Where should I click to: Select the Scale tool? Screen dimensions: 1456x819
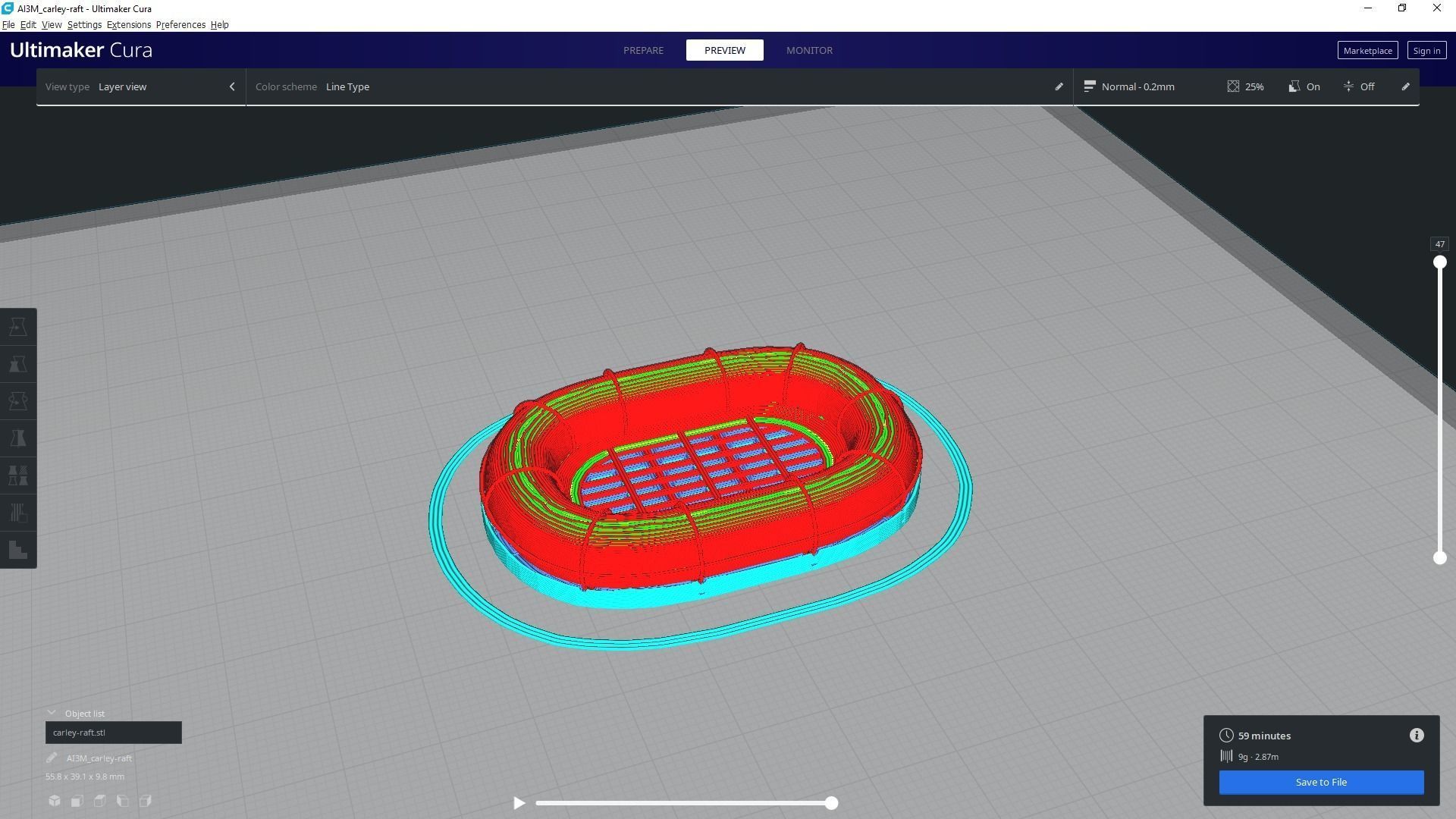tap(18, 364)
